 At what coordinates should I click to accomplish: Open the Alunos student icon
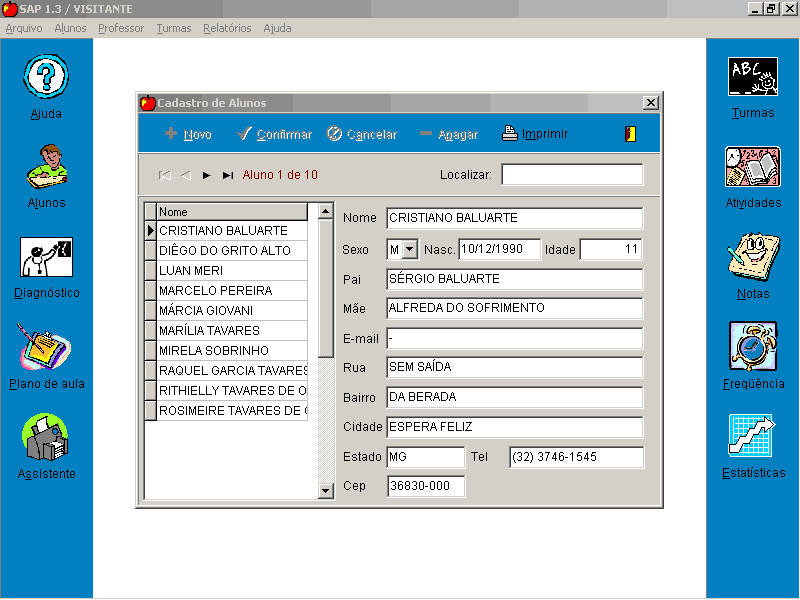click(46, 167)
